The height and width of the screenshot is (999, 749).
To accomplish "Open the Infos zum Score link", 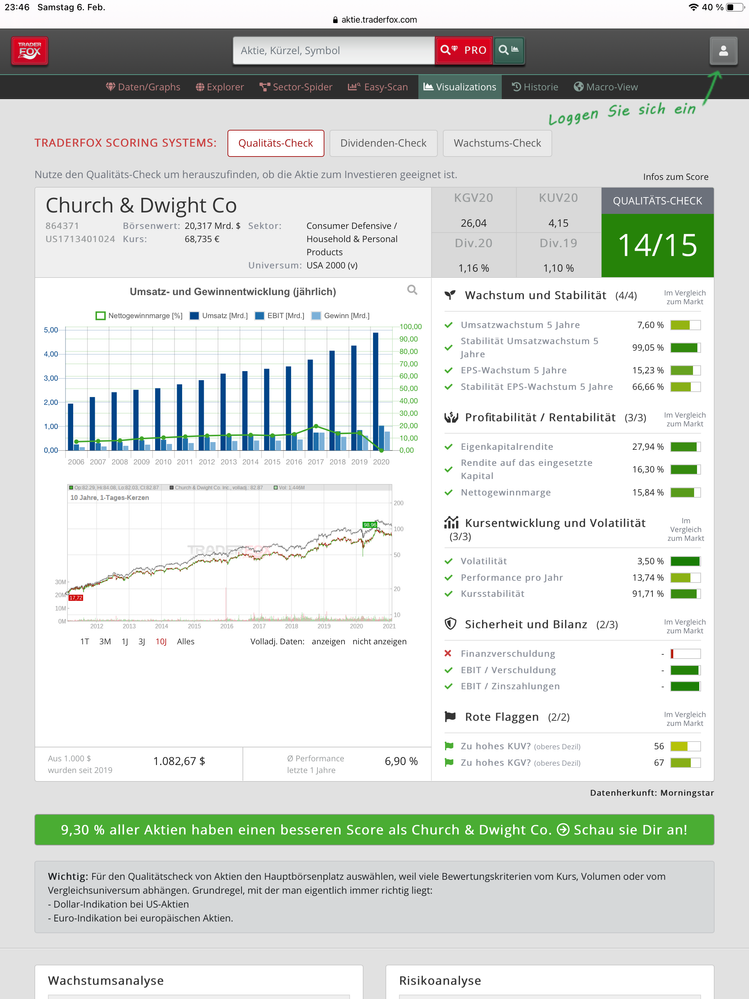I will point(675,176).
